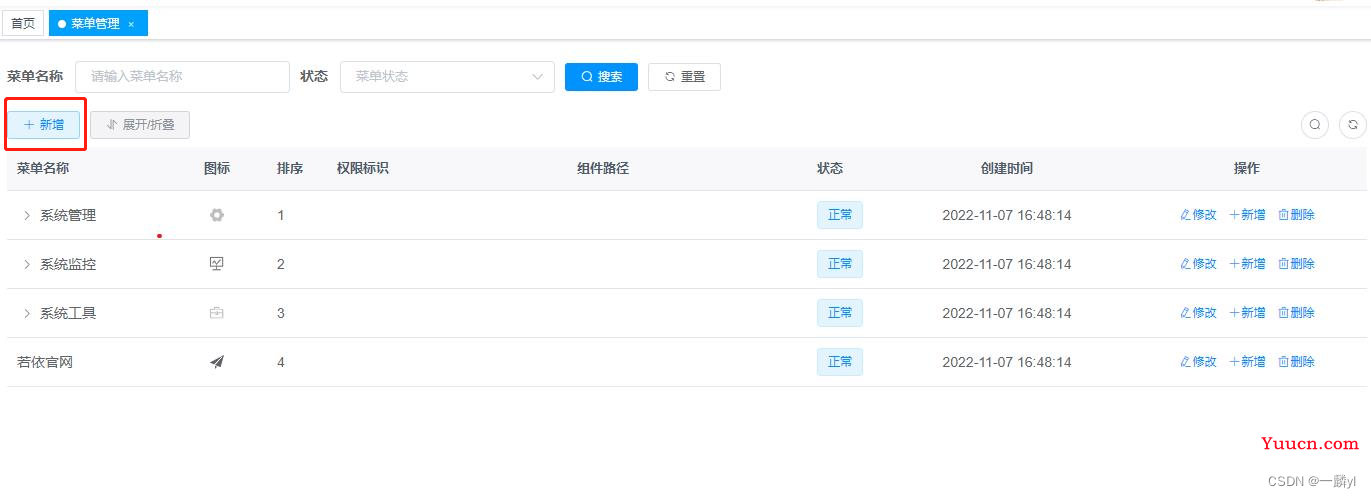Click the gear icon in 系统管理 row

click(x=217, y=215)
